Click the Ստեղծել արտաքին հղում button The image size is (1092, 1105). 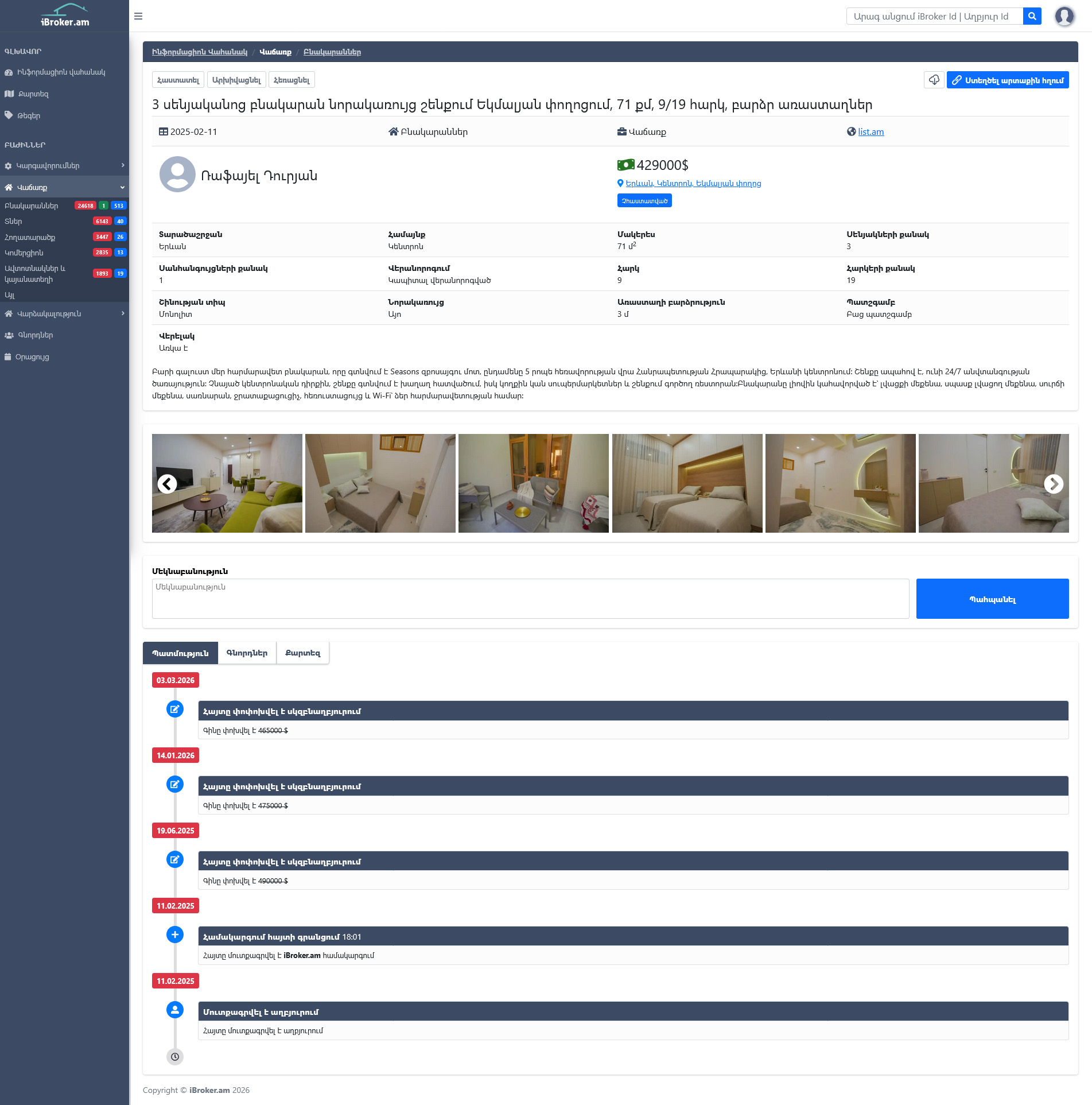(x=1007, y=80)
